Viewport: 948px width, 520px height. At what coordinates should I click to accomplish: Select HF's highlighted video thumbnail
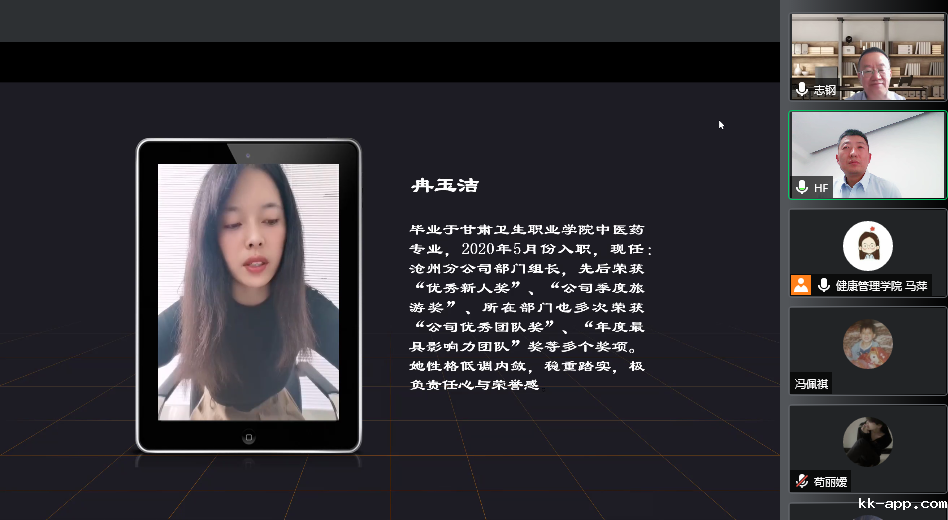pyautogui.click(x=868, y=155)
